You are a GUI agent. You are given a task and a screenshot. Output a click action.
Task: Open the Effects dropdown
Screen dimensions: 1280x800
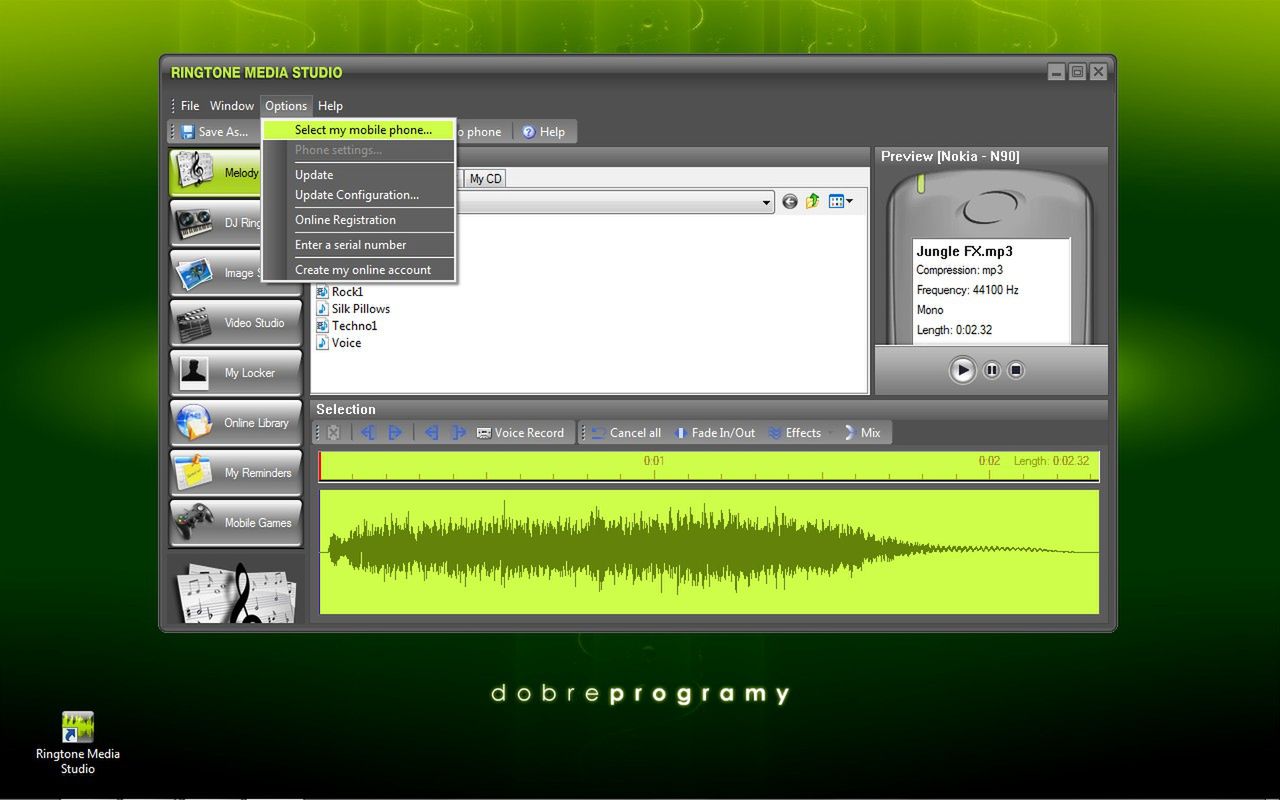pos(803,433)
